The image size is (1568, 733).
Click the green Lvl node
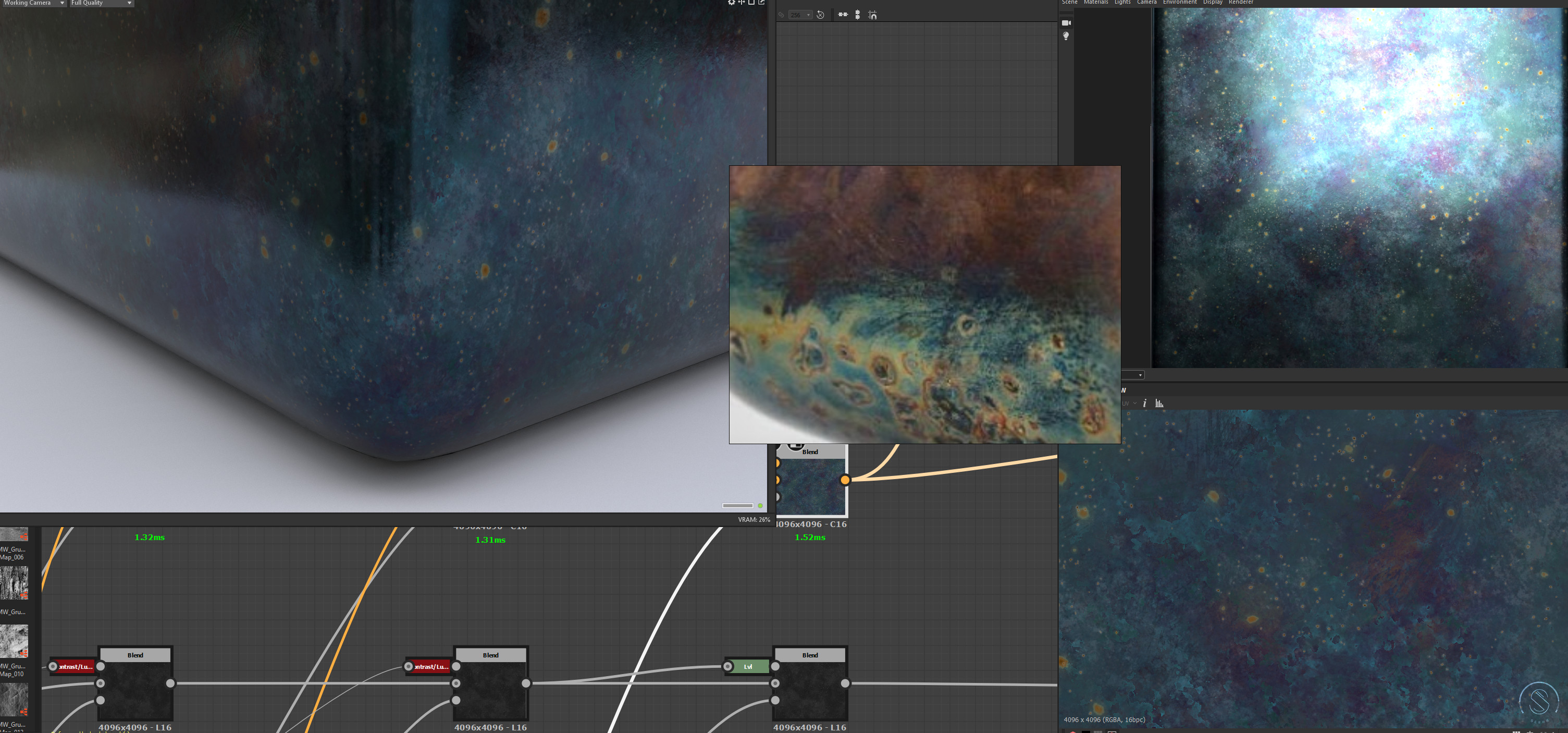748,667
